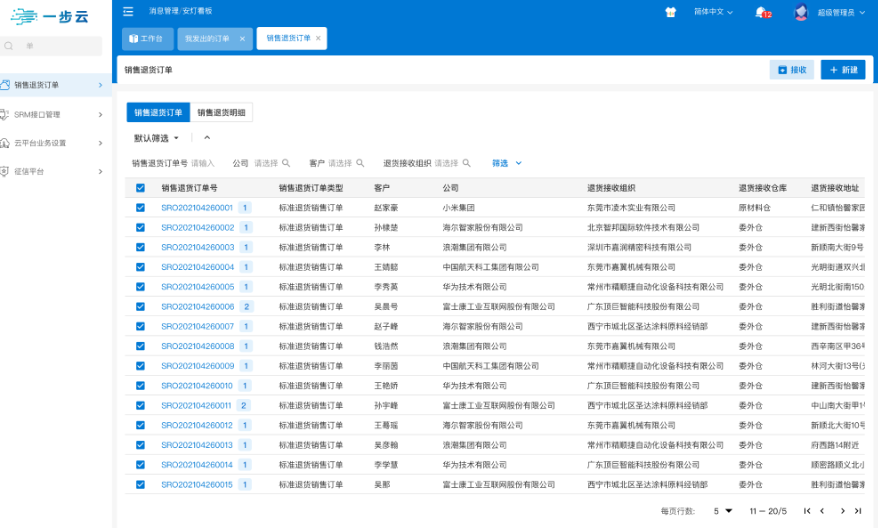Viewport: 880px width, 528px height.
Task: Go to last page of results
Action: pos(858,511)
